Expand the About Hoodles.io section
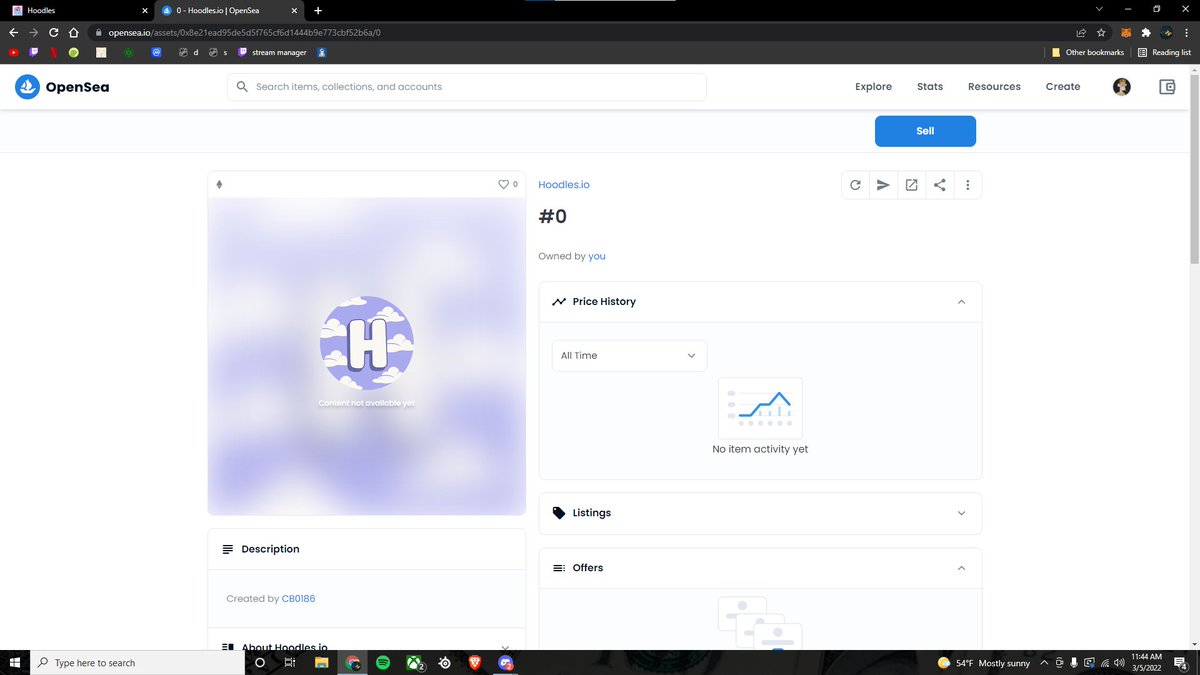Viewport: 1200px width, 675px height. [x=504, y=647]
